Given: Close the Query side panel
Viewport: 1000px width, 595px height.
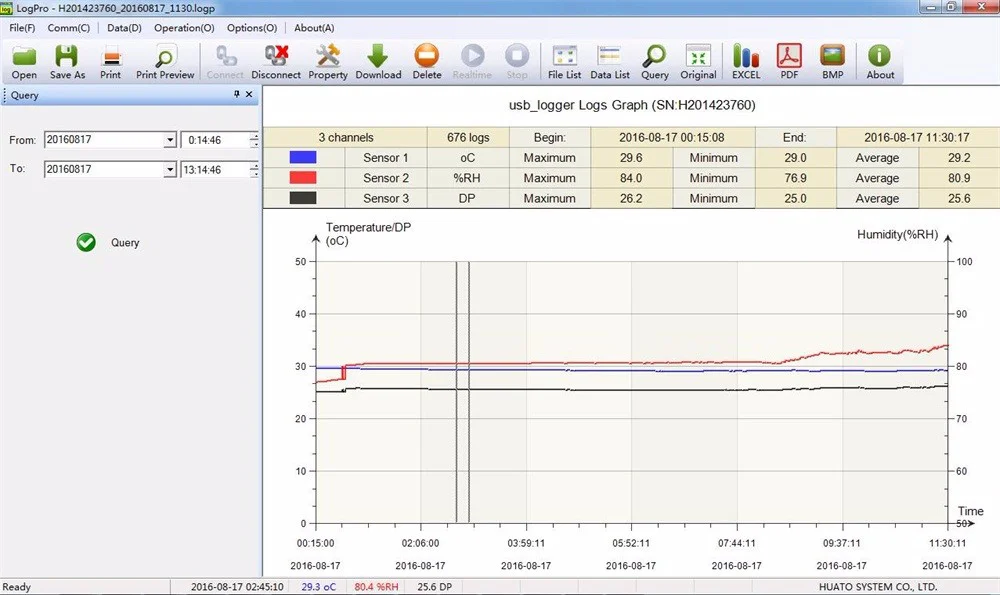Looking at the screenshot, I should [x=250, y=95].
